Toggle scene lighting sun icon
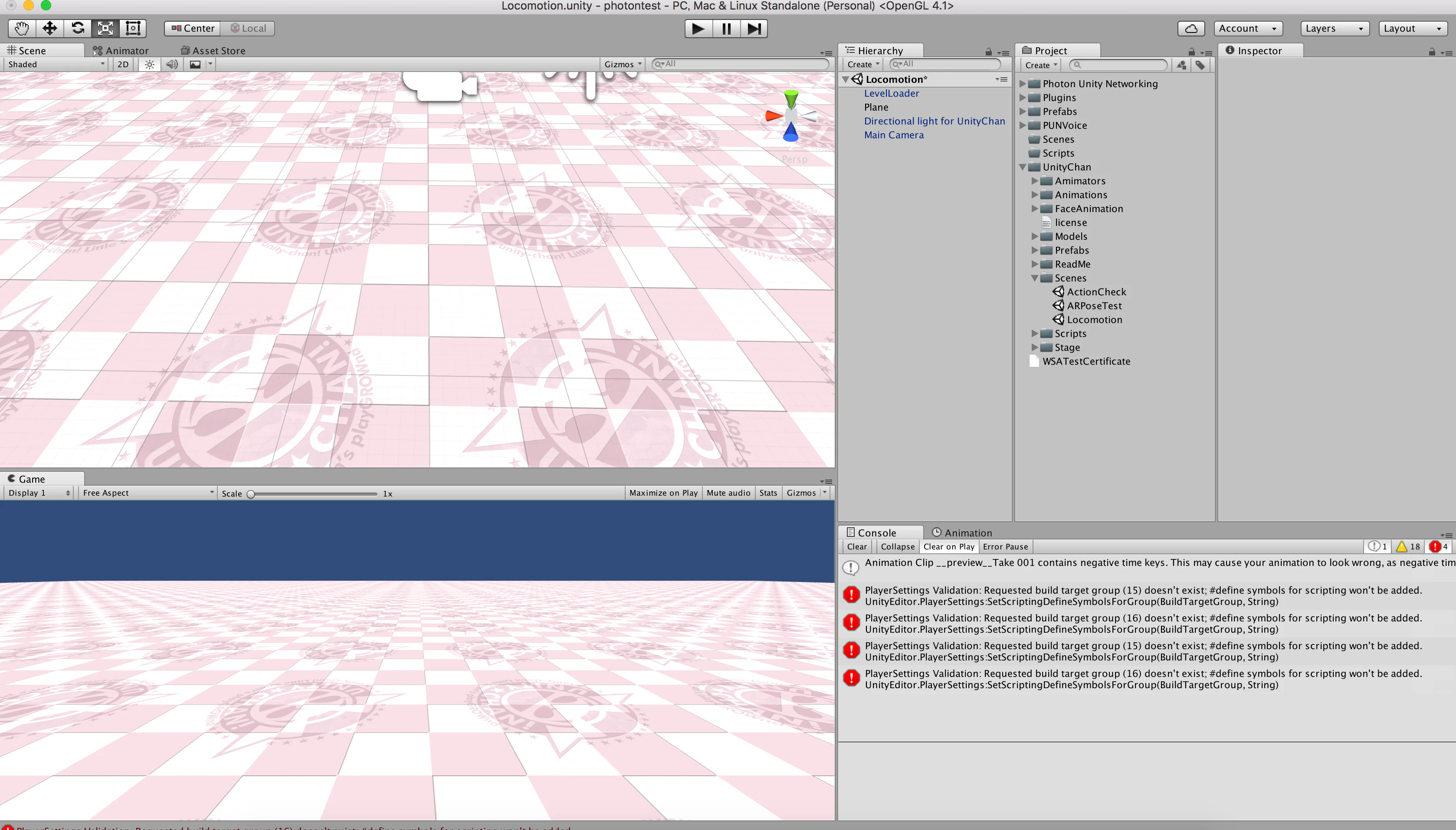 [x=149, y=65]
